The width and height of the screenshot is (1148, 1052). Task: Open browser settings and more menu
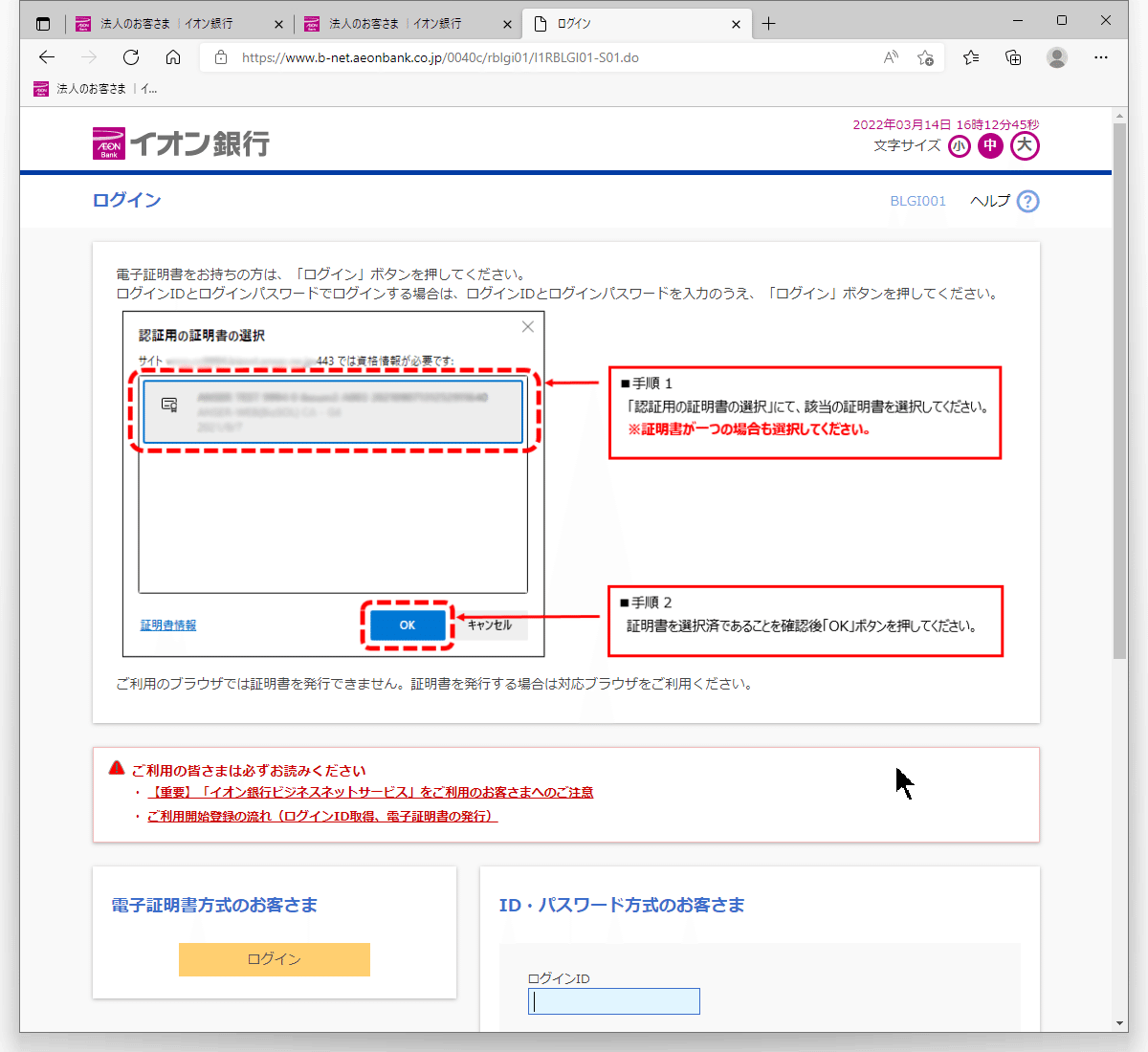(x=1101, y=57)
